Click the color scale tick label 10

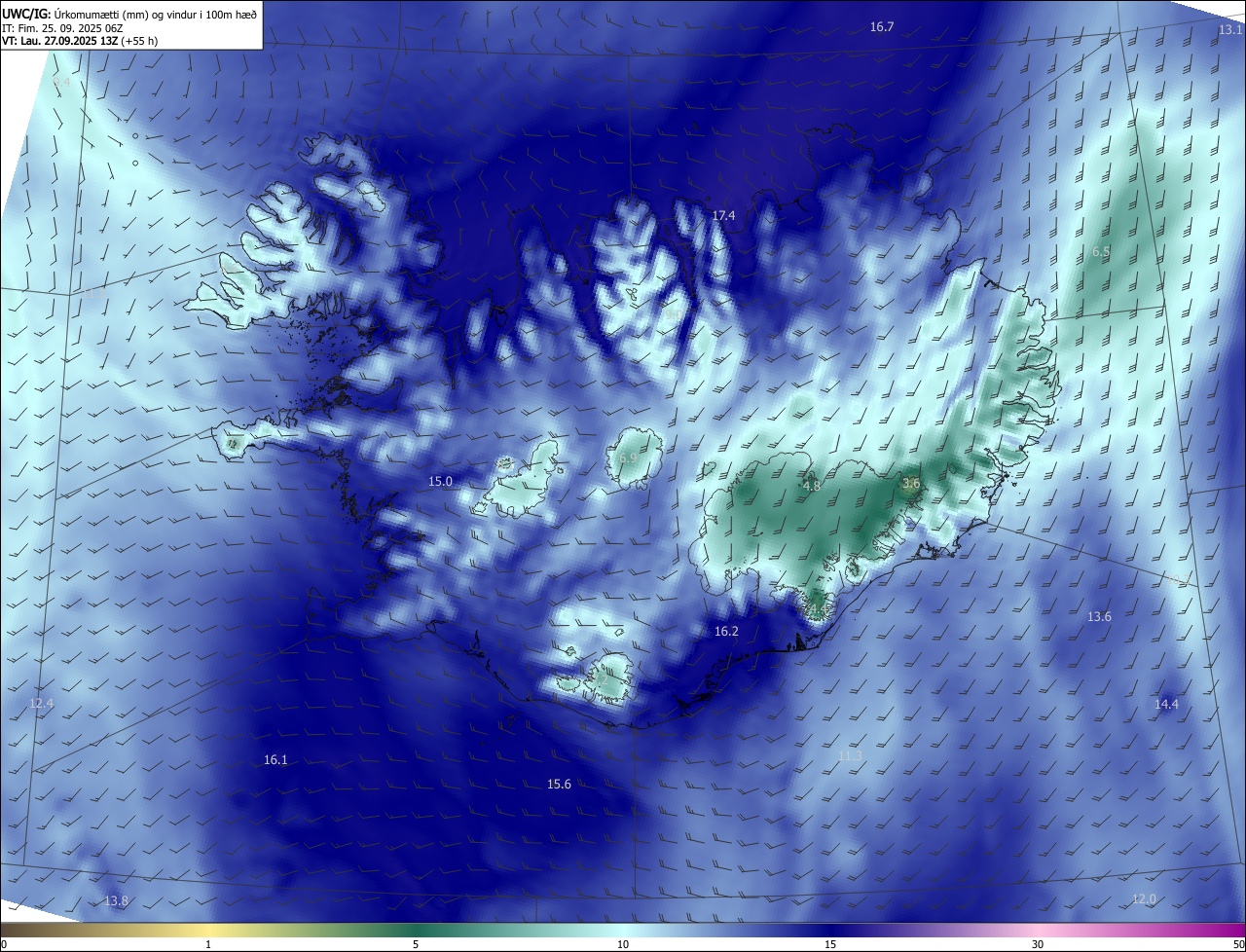point(623,945)
